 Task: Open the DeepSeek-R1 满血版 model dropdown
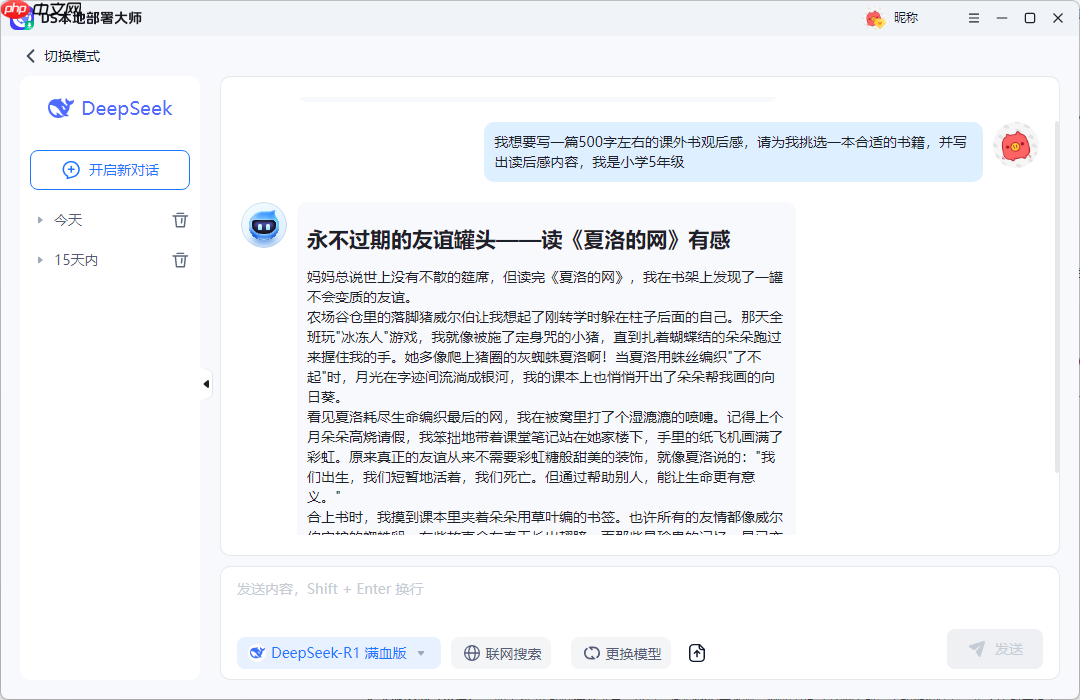(x=338, y=652)
